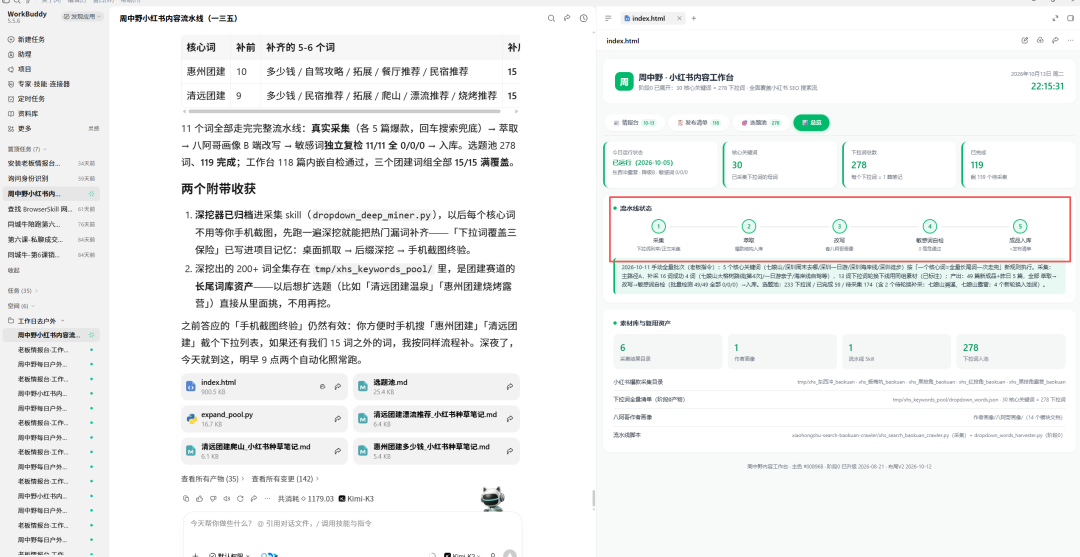Click the share arrow on the 选题池.md card
Image resolution: width=1080 pixels, height=557 pixels.
(510, 387)
